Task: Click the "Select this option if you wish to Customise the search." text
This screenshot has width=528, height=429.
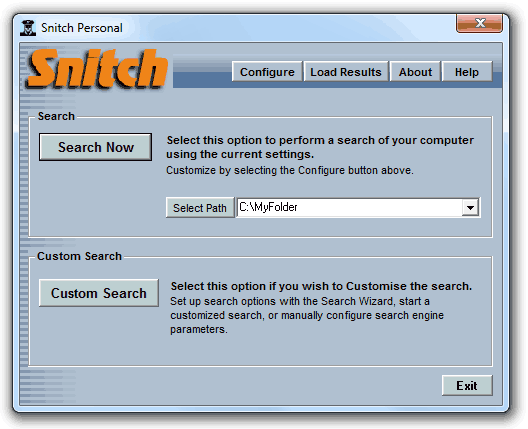Action: [x=321, y=286]
